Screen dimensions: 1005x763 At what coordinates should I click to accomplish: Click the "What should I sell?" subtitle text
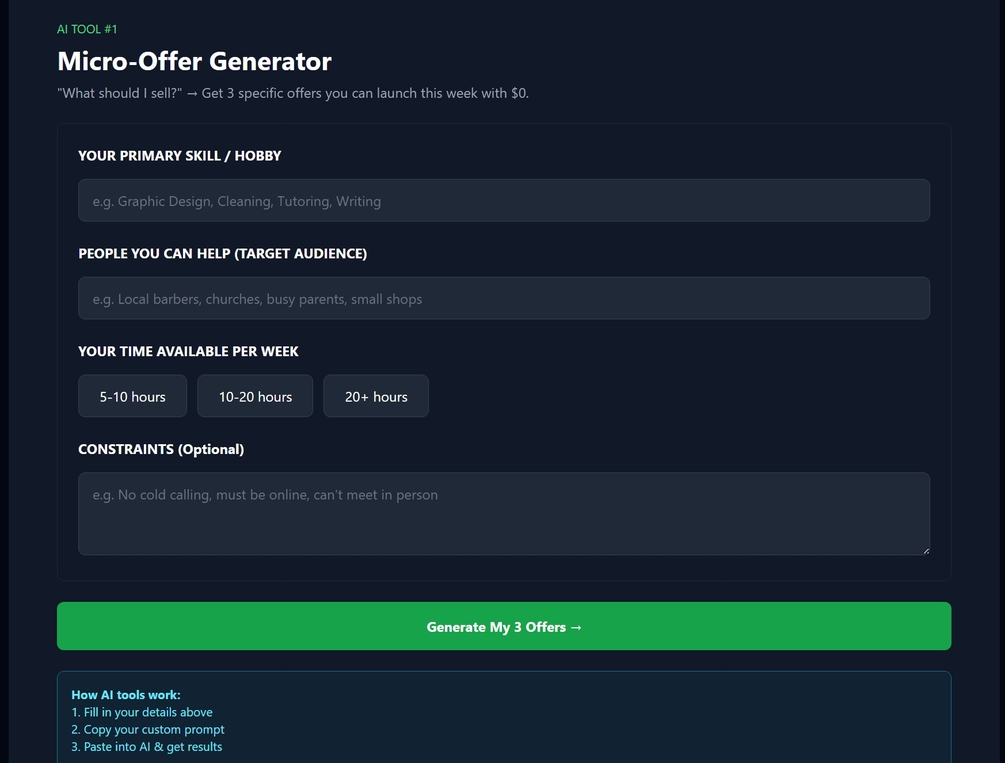pos(293,93)
